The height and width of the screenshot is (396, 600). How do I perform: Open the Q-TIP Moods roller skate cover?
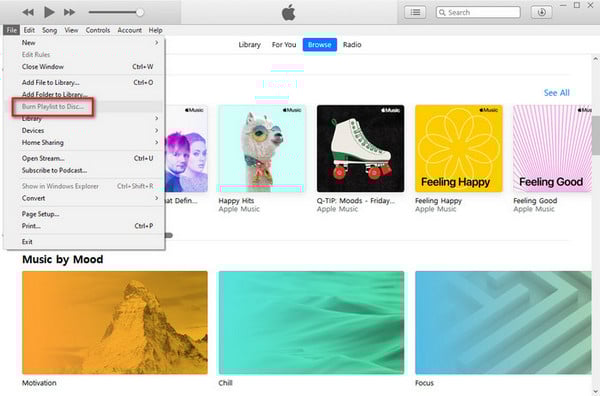(360, 148)
